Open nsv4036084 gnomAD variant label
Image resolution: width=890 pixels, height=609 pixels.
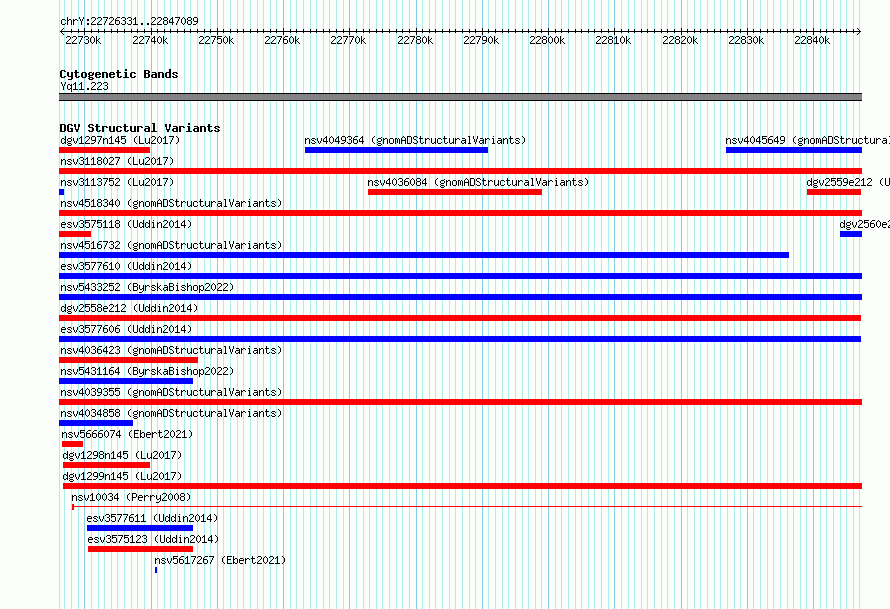[x=478, y=182]
